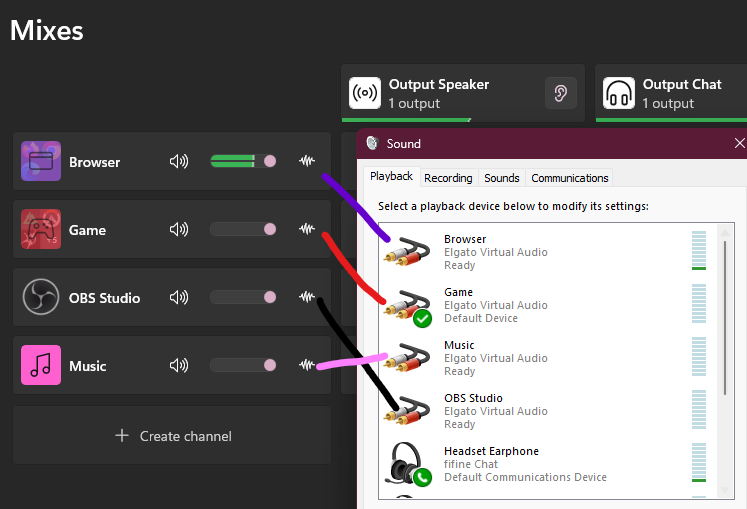747x509 pixels.
Task: Select the Output Chat mix
Action: click(671, 93)
